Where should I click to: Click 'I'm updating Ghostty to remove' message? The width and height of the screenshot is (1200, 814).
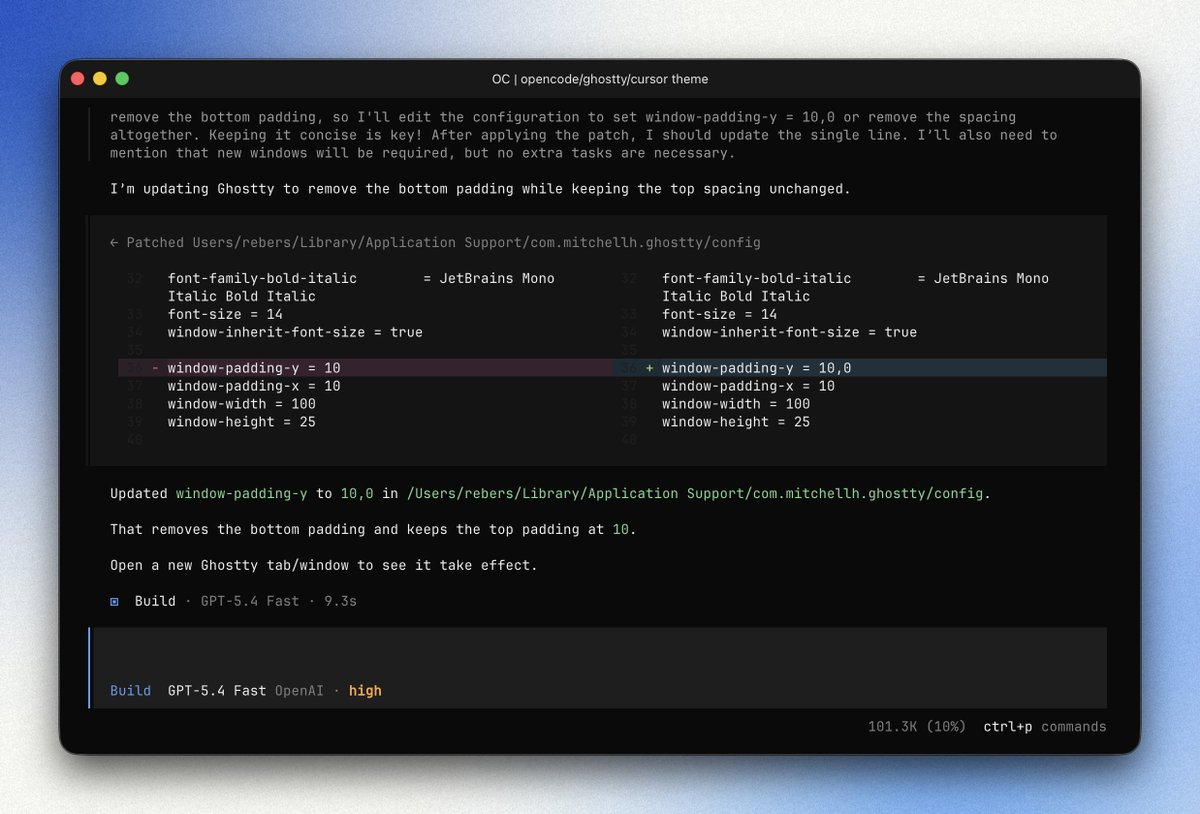(480, 189)
